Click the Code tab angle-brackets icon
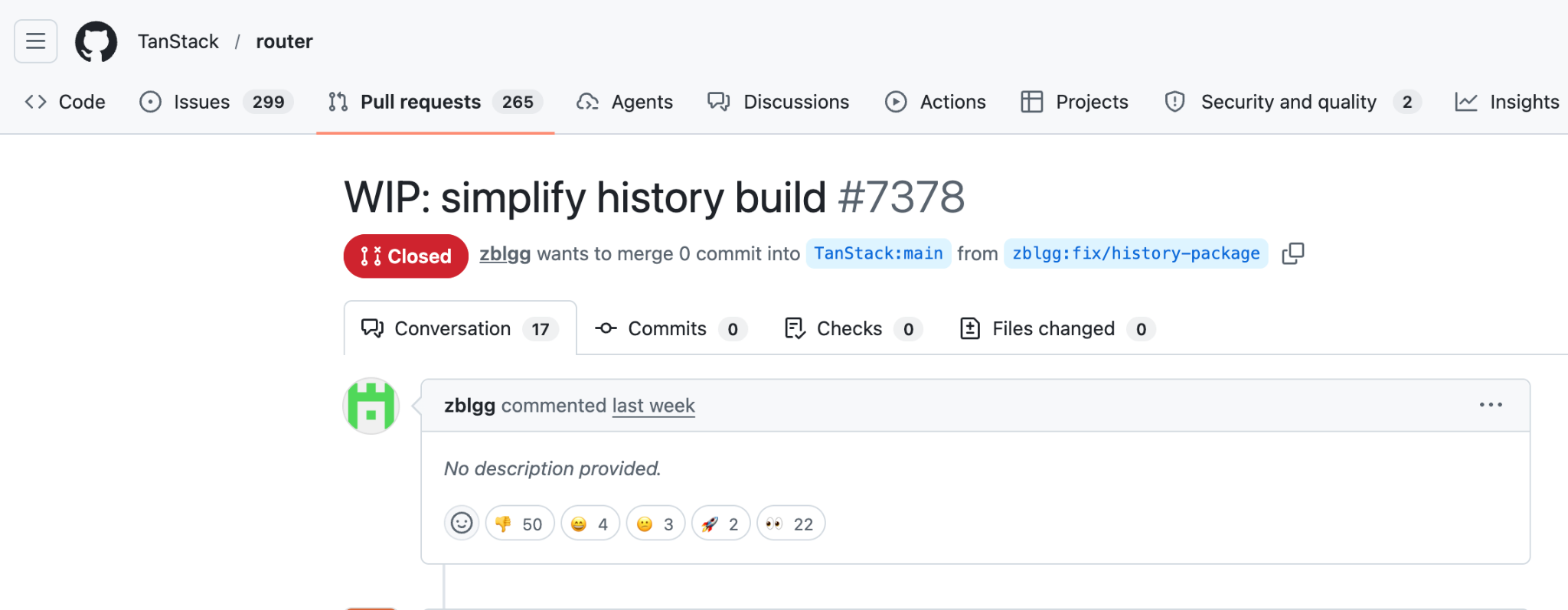The height and width of the screenshot is (610, 1568). (x=36, y=102)
